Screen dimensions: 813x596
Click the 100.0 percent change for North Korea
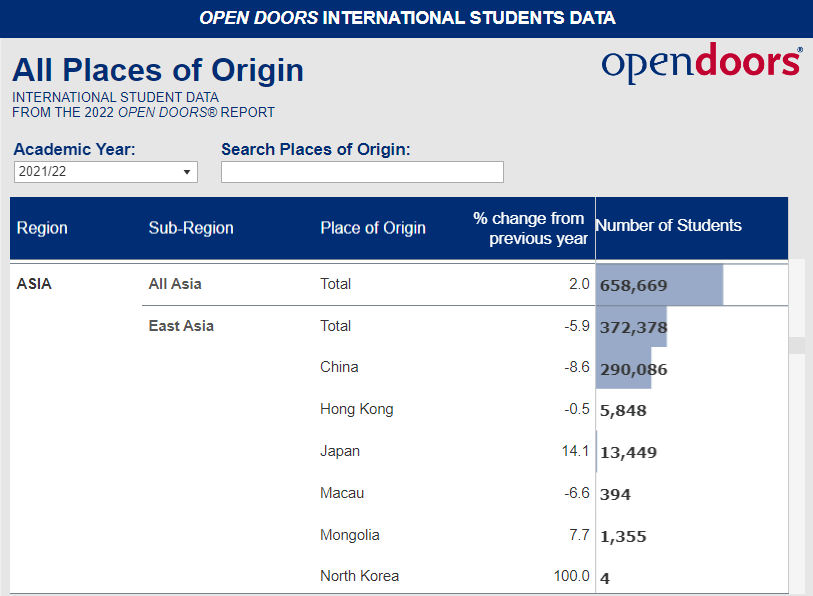pos(571,576)
